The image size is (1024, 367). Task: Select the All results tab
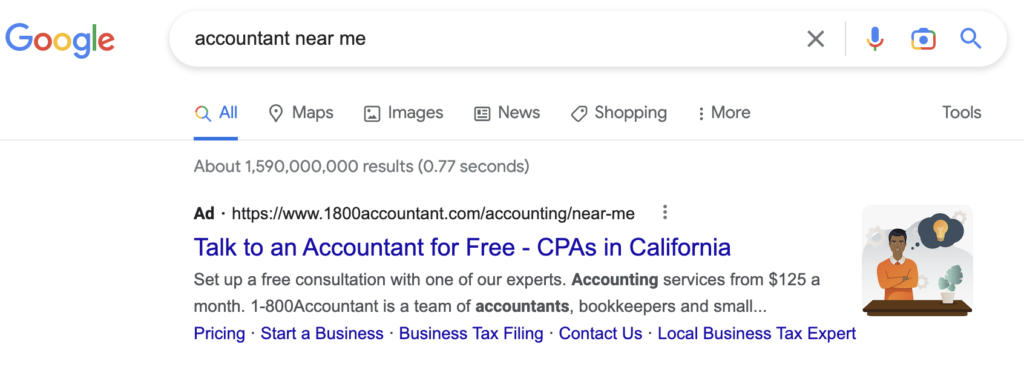click(216, 113)
